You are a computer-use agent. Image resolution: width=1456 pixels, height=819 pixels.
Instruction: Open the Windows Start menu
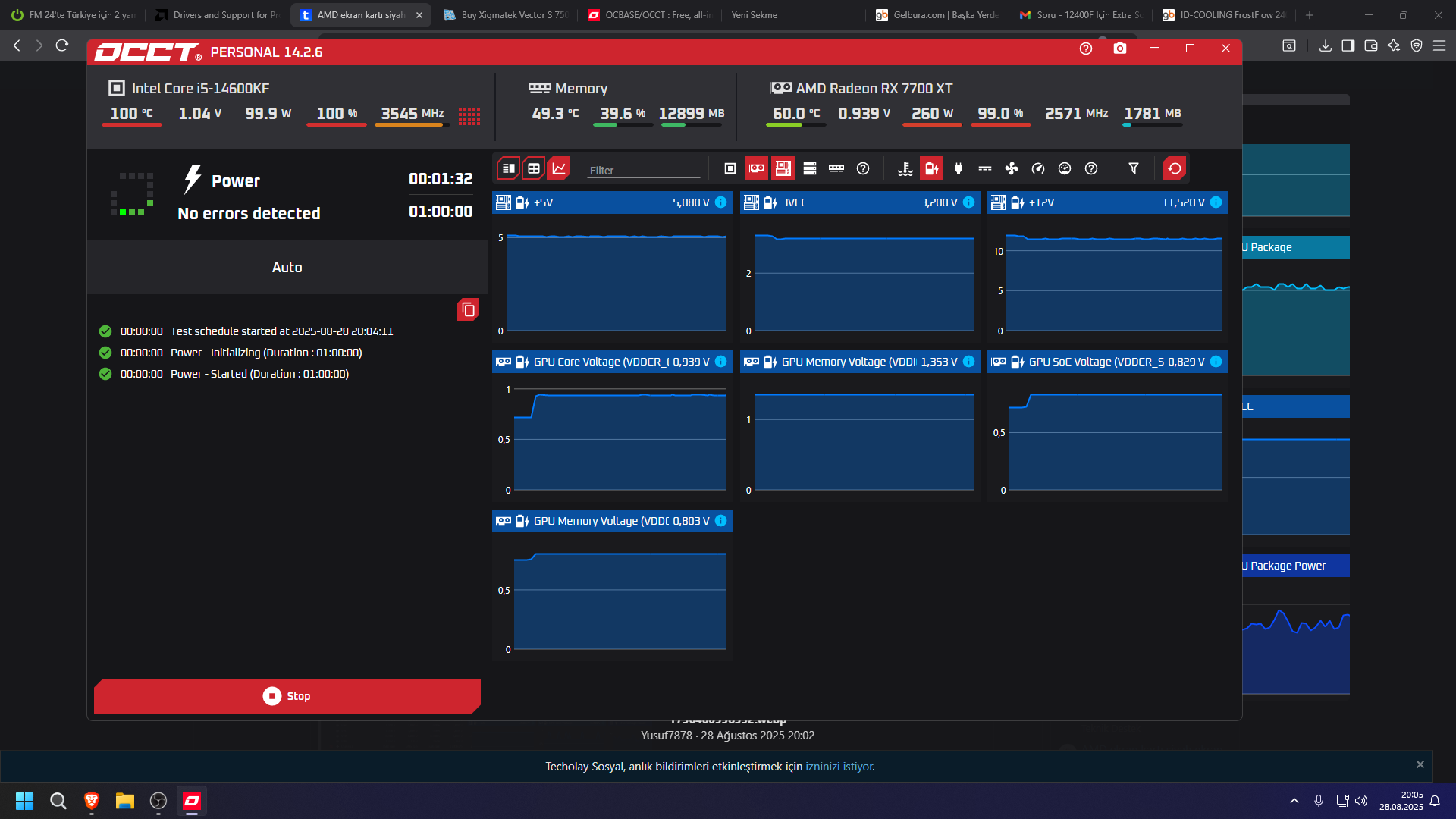coord(25,801)
